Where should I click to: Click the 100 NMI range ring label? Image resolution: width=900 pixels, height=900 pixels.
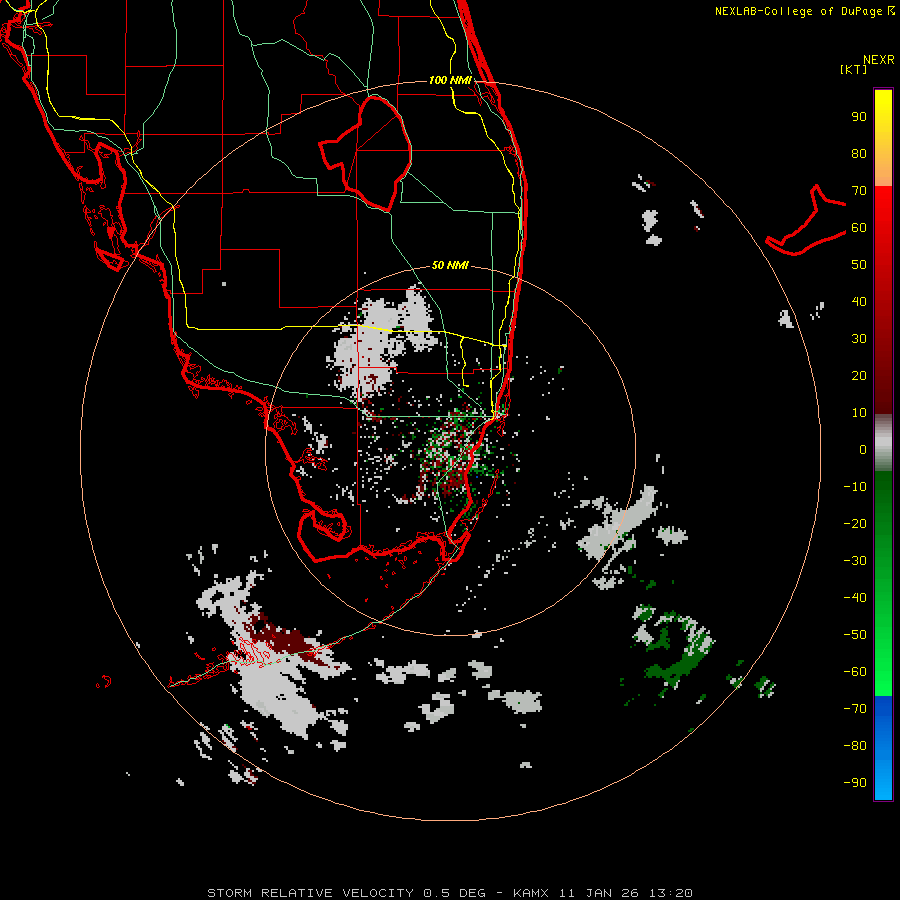[450, 80]
